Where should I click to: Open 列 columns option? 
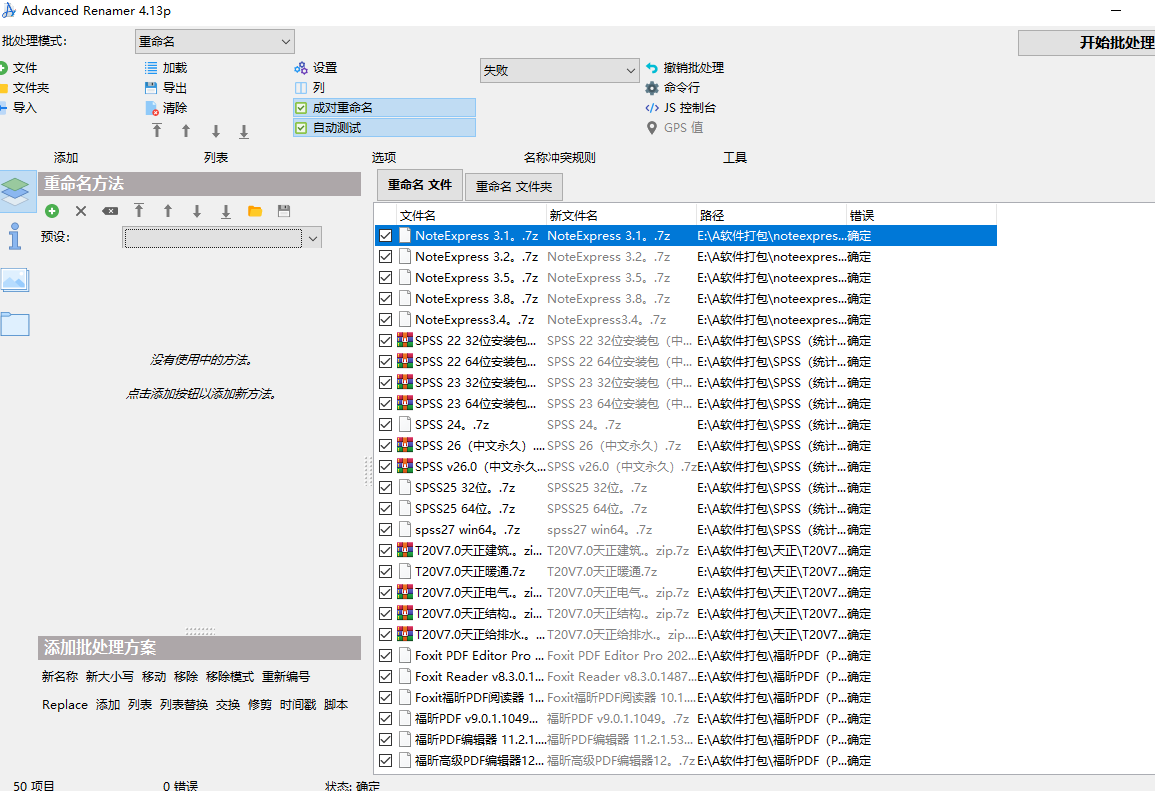pyautogui.click(x=309, y=88)
